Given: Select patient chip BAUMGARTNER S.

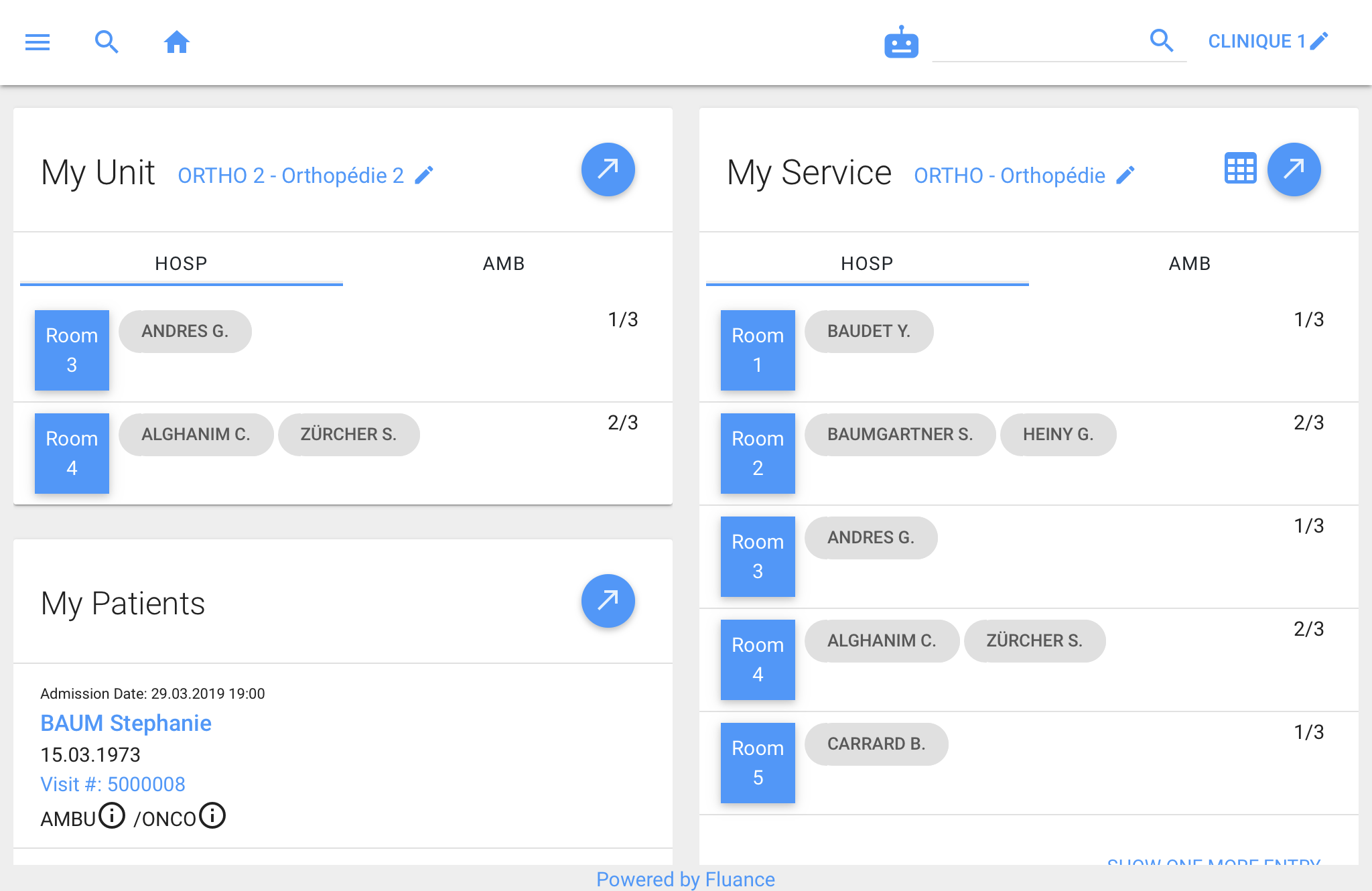Looking at the screenshot, I should click(x=900, y=435).
